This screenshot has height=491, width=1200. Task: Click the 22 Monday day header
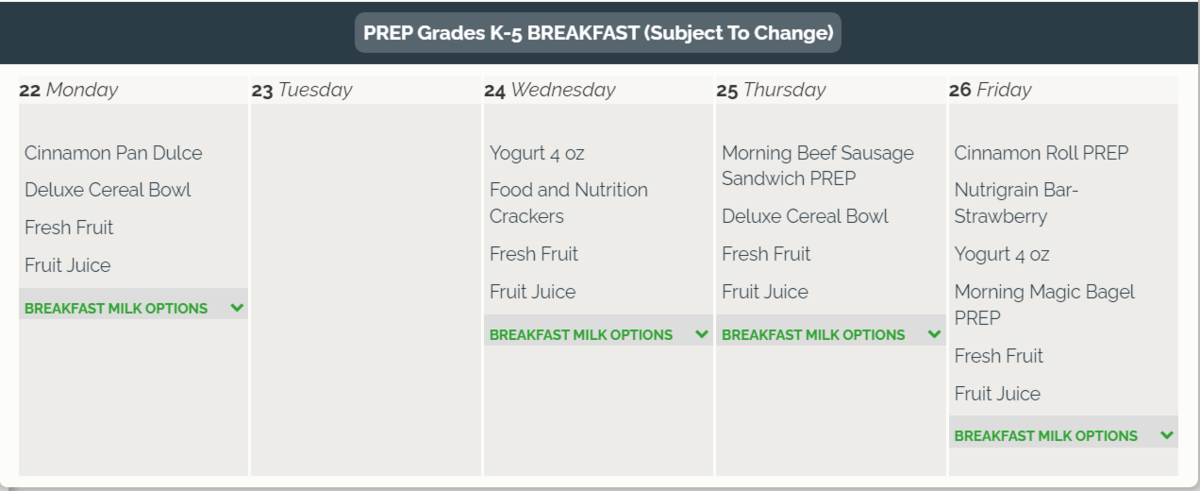tap(68, 90)
